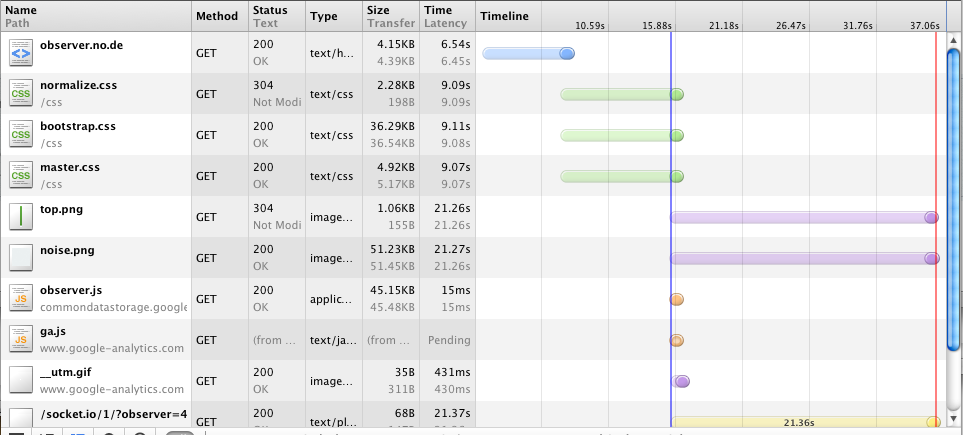Click the Timeline column header
The width and height of the screenshot is (963, 435).
click(505, 16)
